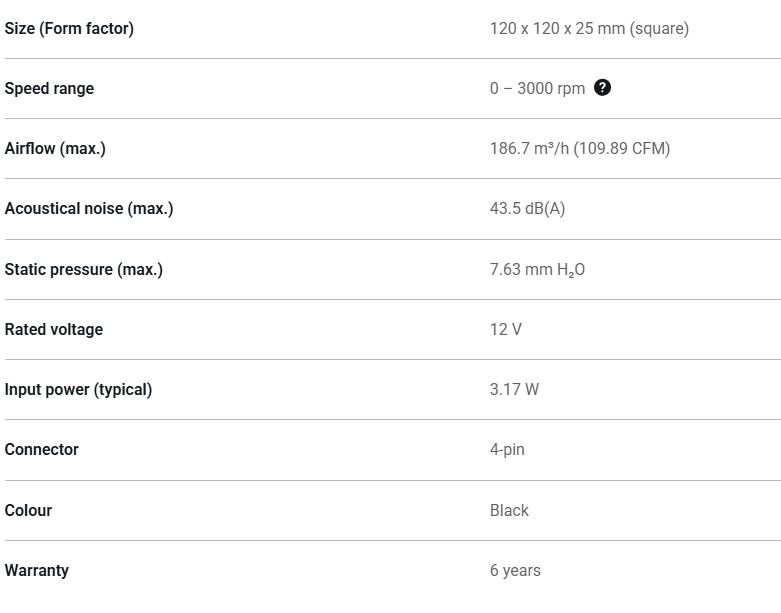Select the '7.63 mm H2O' value
Screen dimensions: 781x613
[x=537, y=269]
